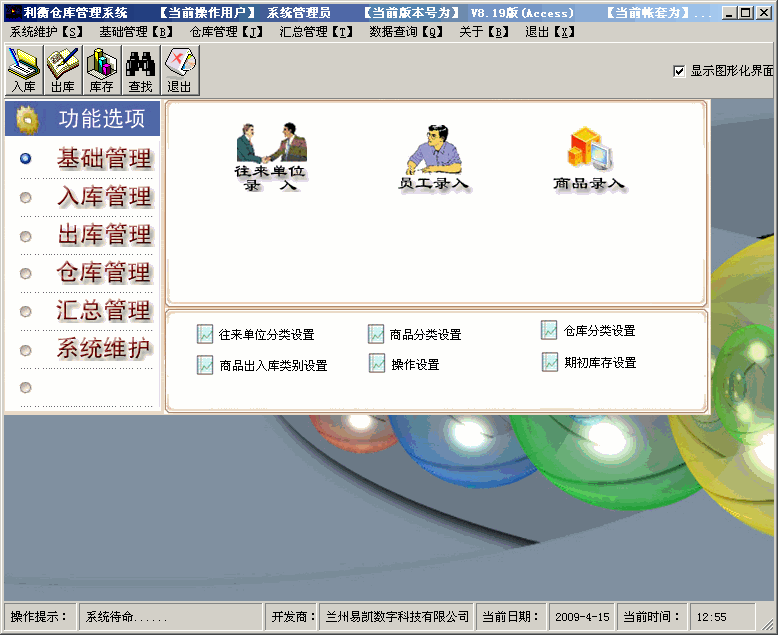Click 系统待命 status text
Screen dimensions: 778x635
(127, 617)
